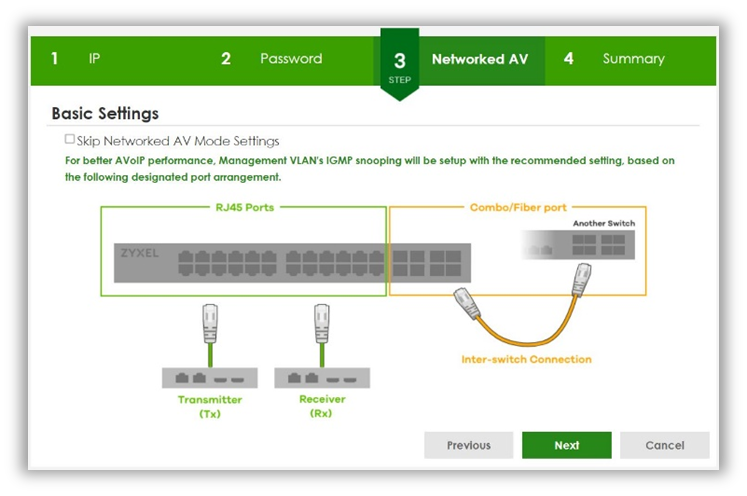Screen dimensions: 747x496
Task: Click the RJ45 Ports group label
Action: [x=242, y=208]
